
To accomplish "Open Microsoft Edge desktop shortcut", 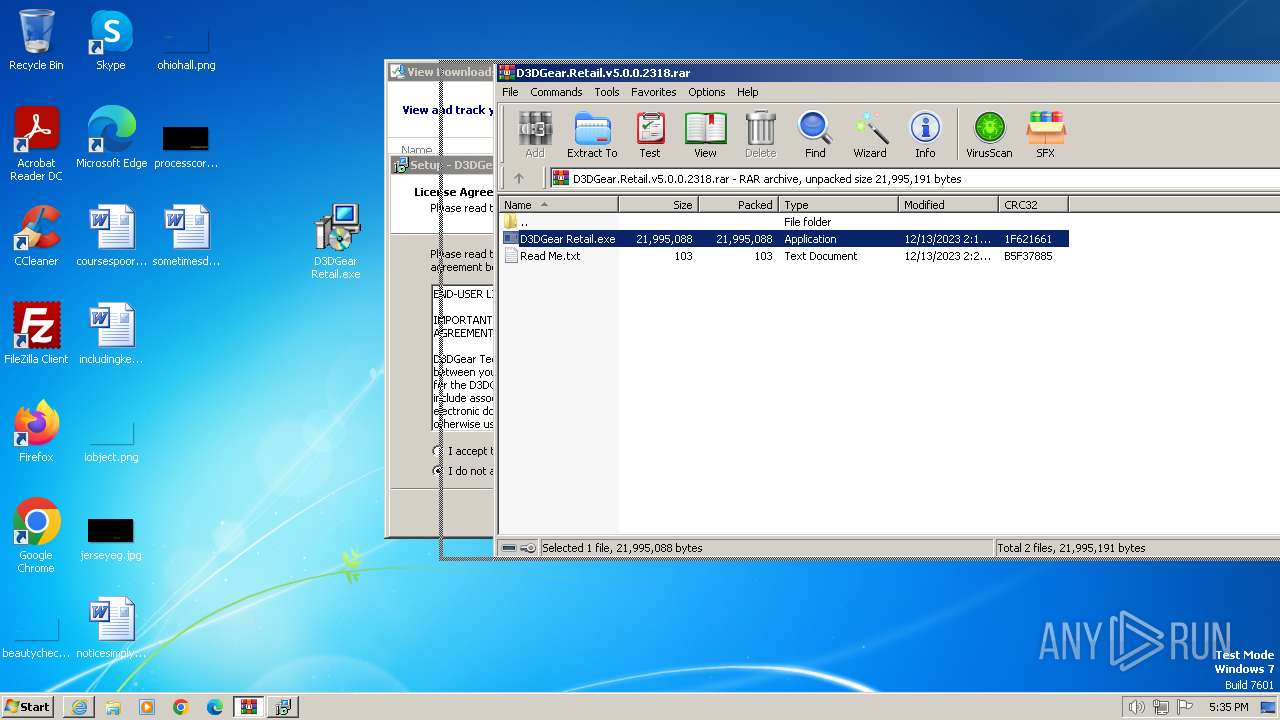I will (x=111, y=137).
